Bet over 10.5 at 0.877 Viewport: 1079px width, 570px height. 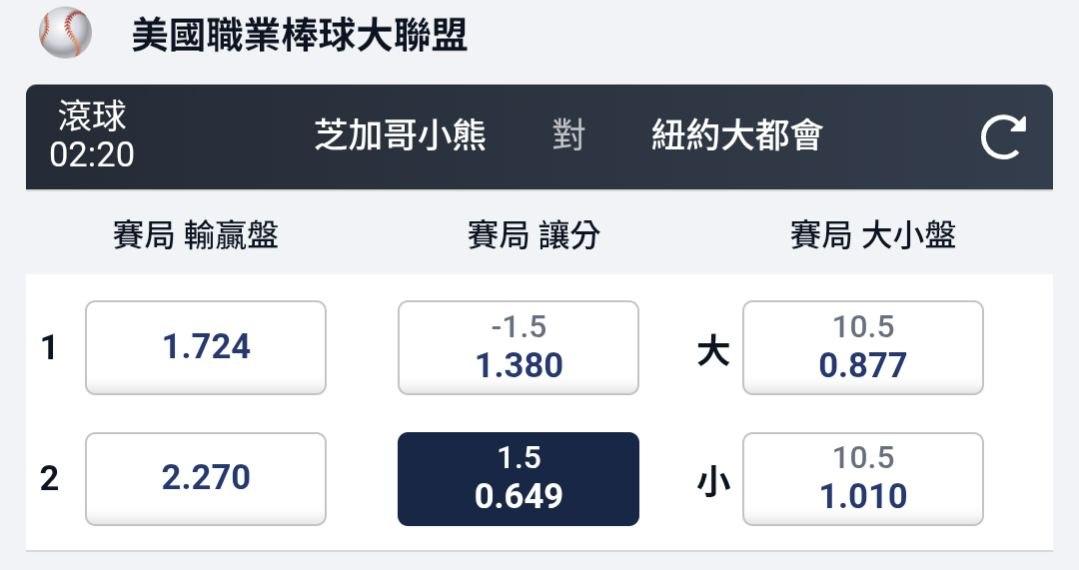tap(862, 348)
